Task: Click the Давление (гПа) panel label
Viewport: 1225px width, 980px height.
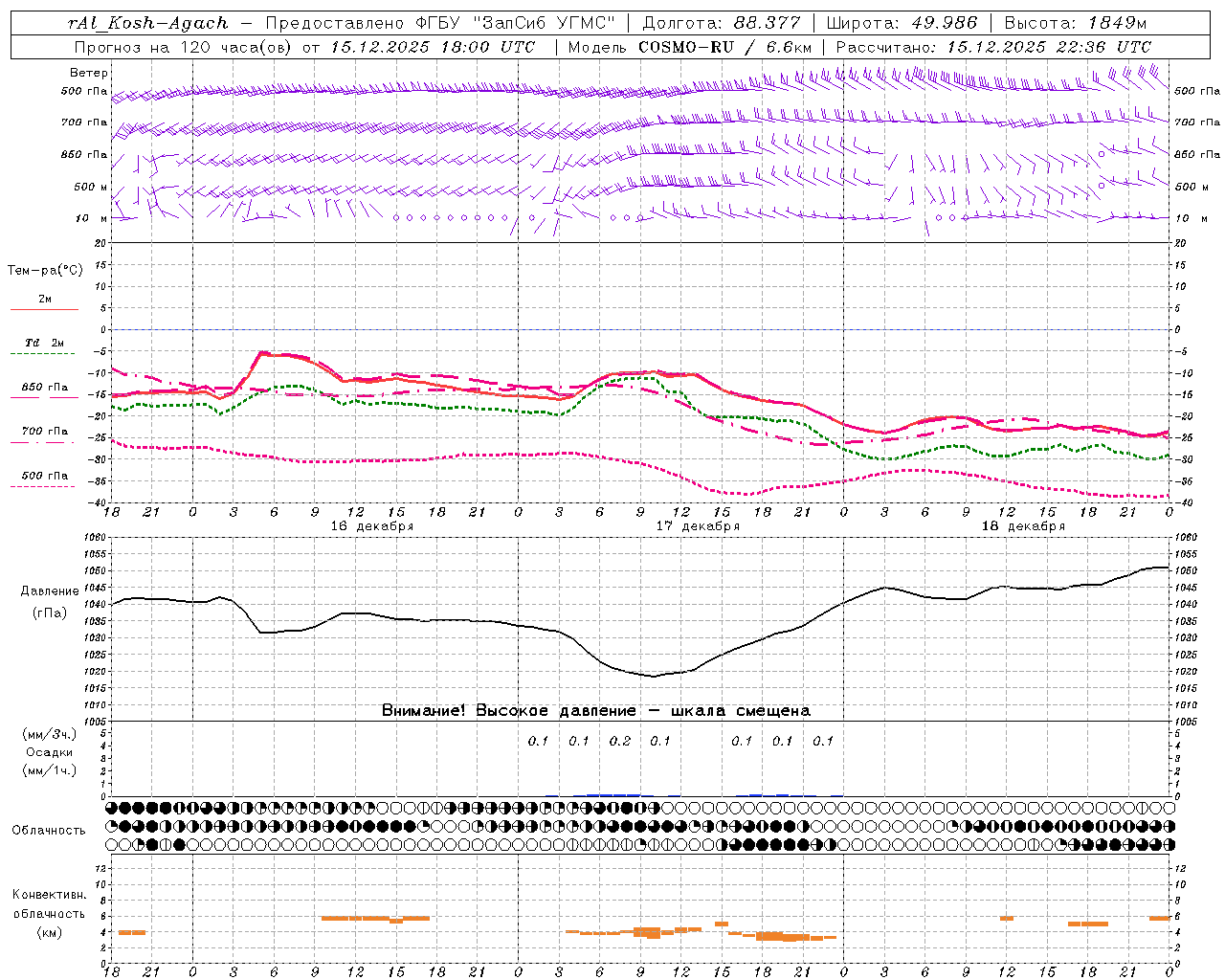Action: 50,602
